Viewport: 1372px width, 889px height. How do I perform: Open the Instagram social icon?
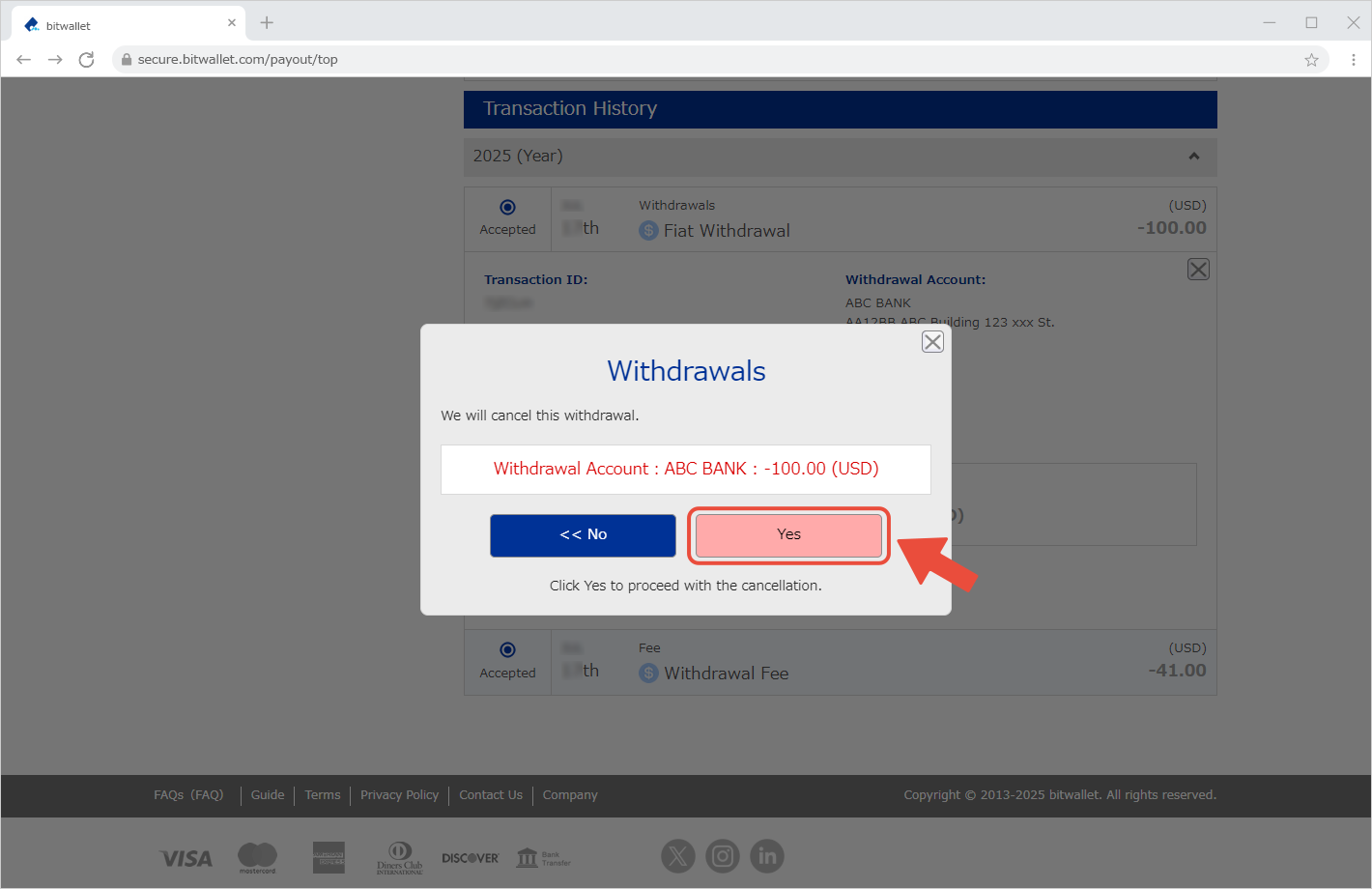[x=723, y=856]
